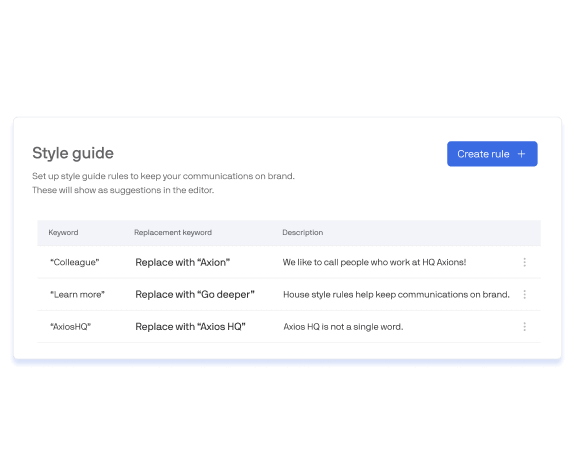Select the "AxiosHQ" keyword cell

tap(70, 327)
